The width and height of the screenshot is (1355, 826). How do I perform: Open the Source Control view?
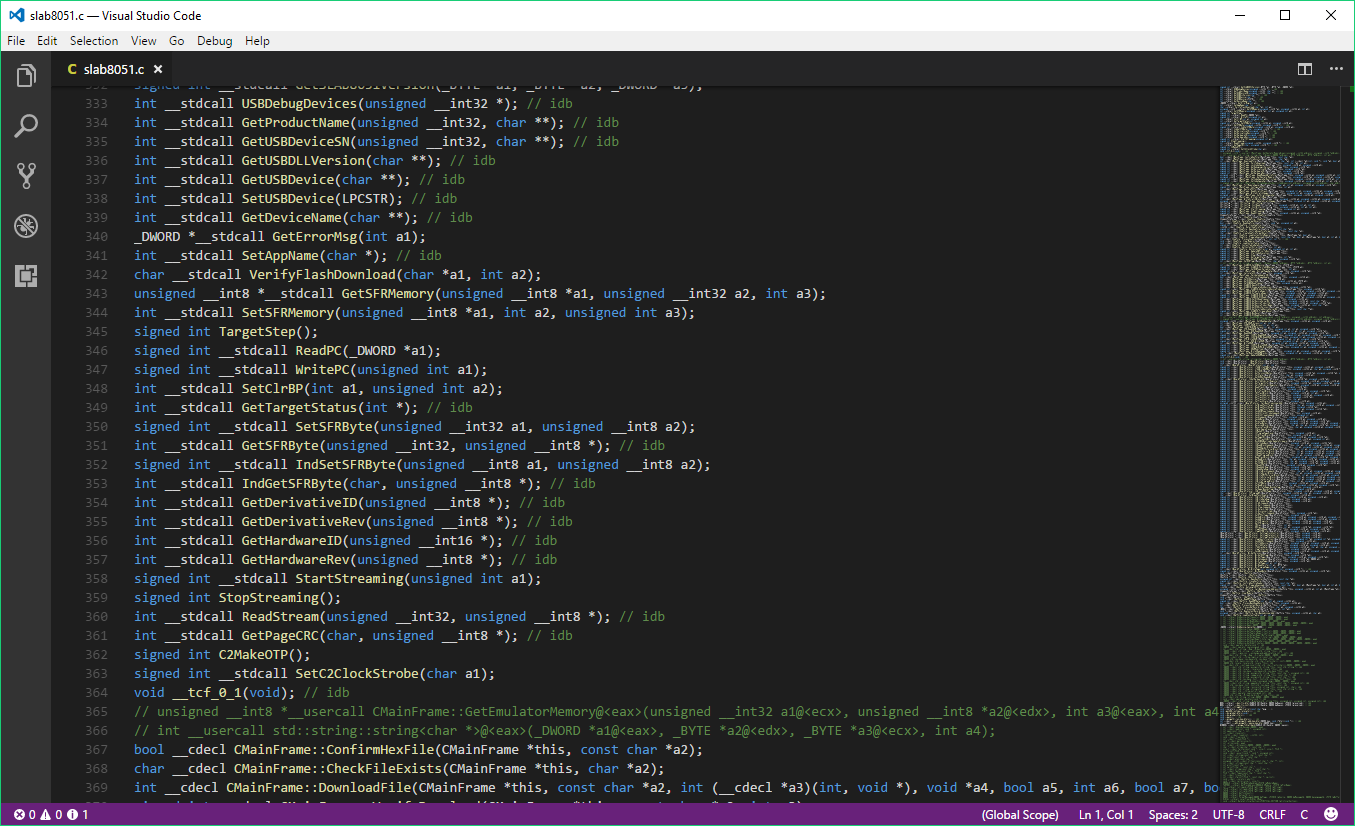tap(26, 176)
